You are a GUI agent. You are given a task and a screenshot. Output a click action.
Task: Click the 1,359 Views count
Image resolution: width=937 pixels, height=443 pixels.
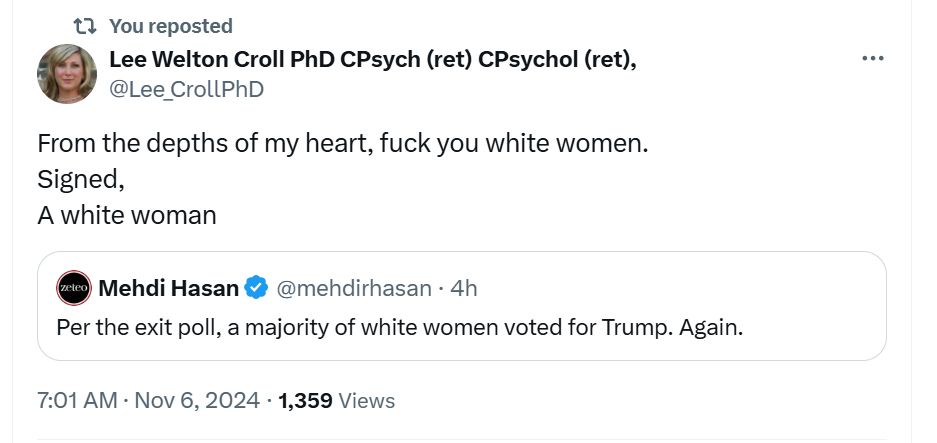click(305, 401)
